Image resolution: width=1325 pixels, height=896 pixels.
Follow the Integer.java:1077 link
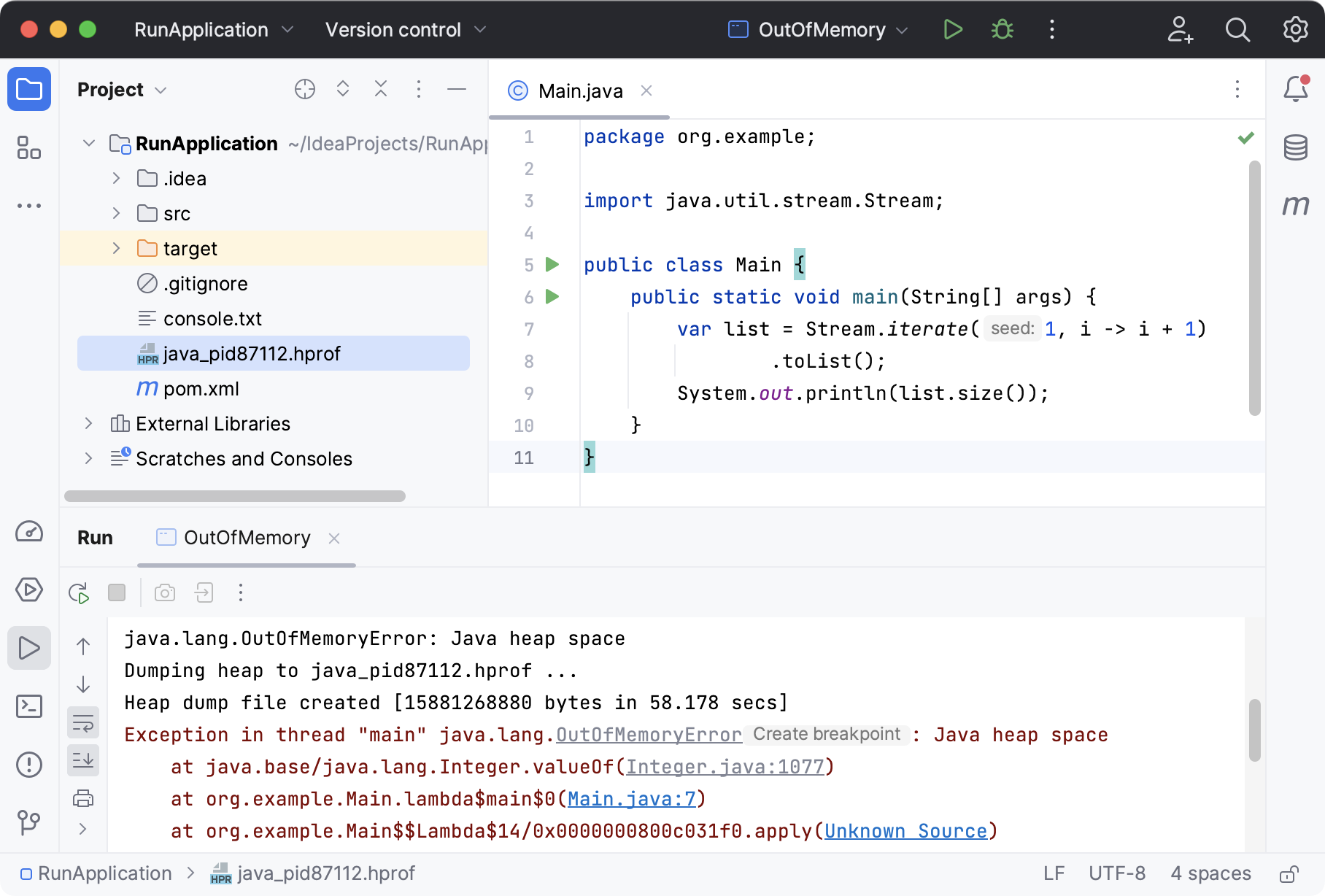point(725,767)
